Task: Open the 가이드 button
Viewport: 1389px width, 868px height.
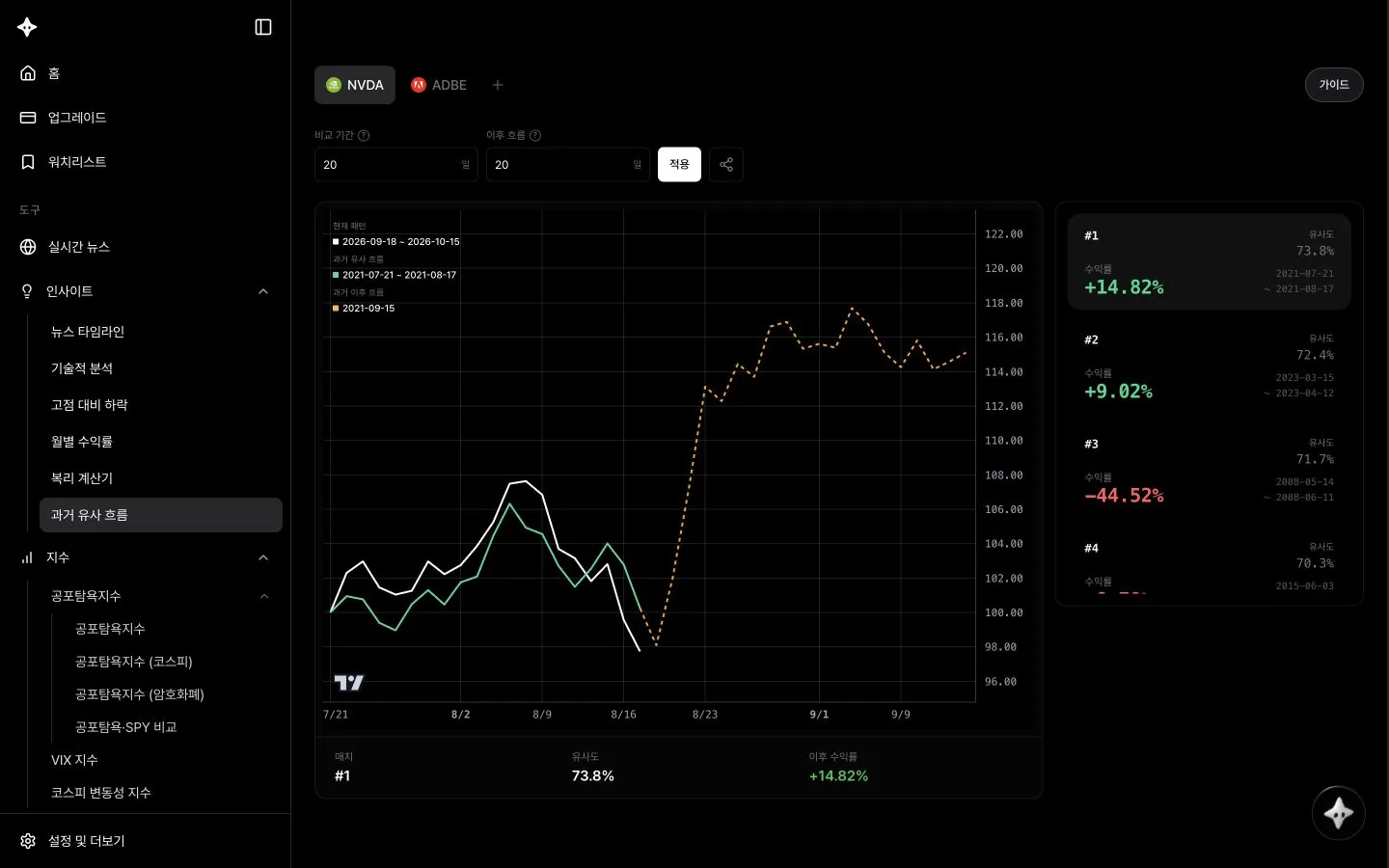Action: tap(1334, 85)
